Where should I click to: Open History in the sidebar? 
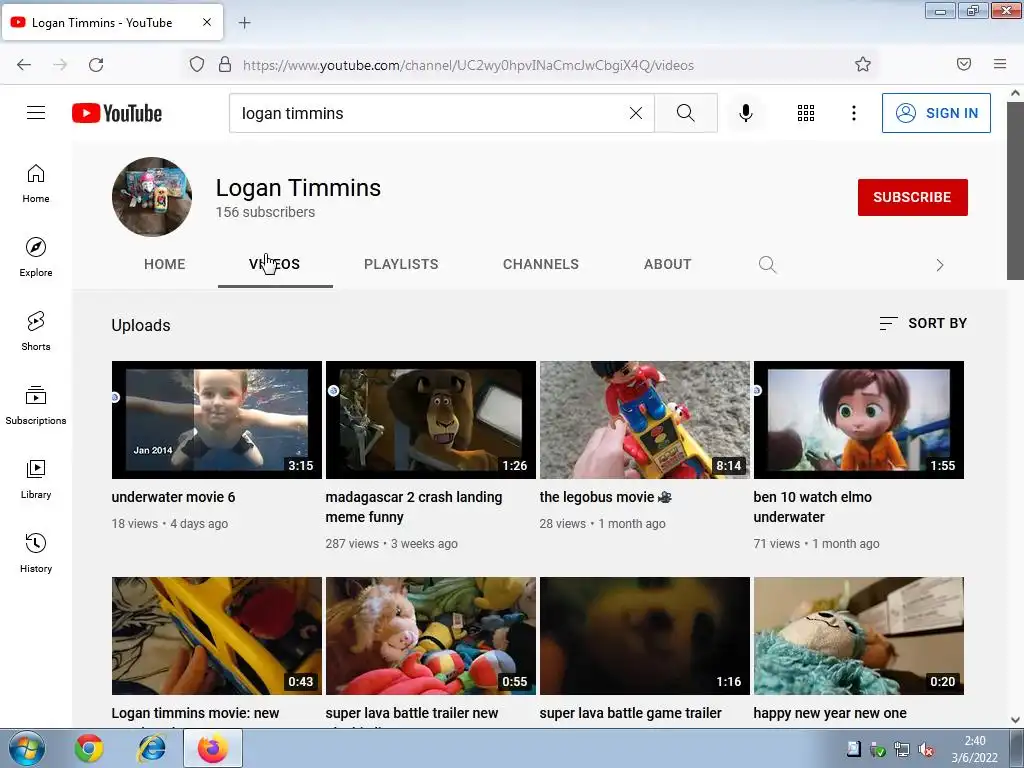coord(36,552)
